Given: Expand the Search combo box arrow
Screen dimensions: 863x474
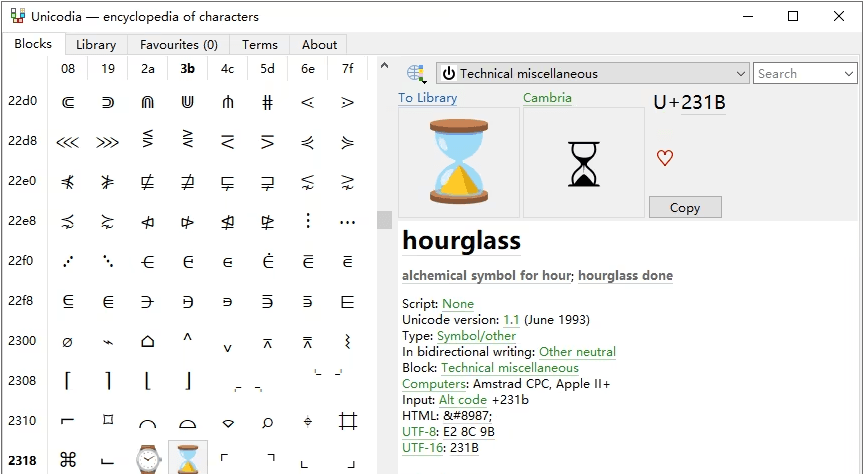Looking at the screenshot, I should click(x=849, y=73).
